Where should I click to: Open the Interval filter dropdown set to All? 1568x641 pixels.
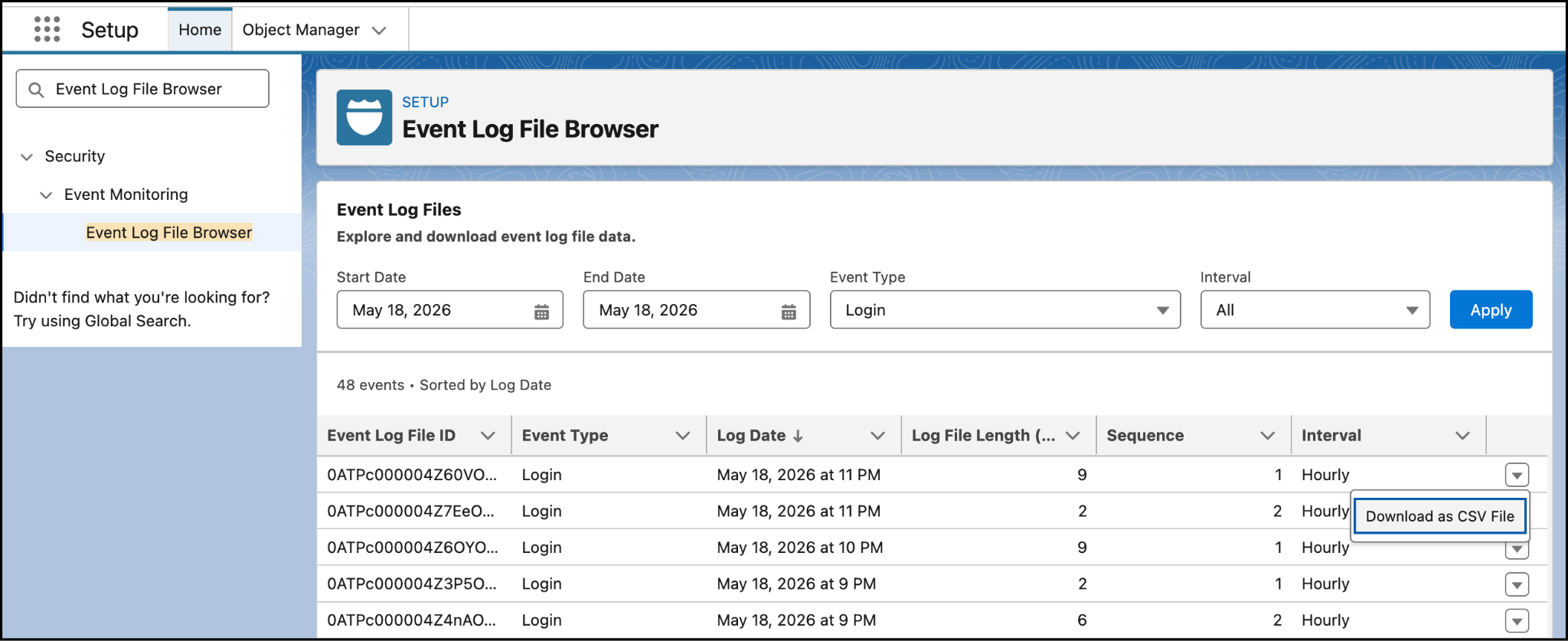(x=1315, y=309)
